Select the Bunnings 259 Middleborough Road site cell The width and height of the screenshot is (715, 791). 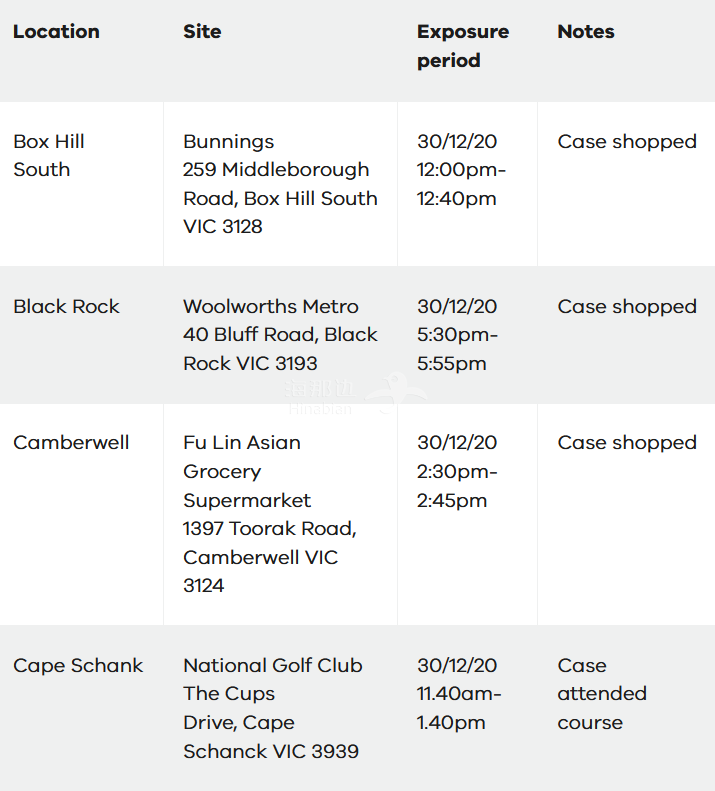[x=280, y=184]
